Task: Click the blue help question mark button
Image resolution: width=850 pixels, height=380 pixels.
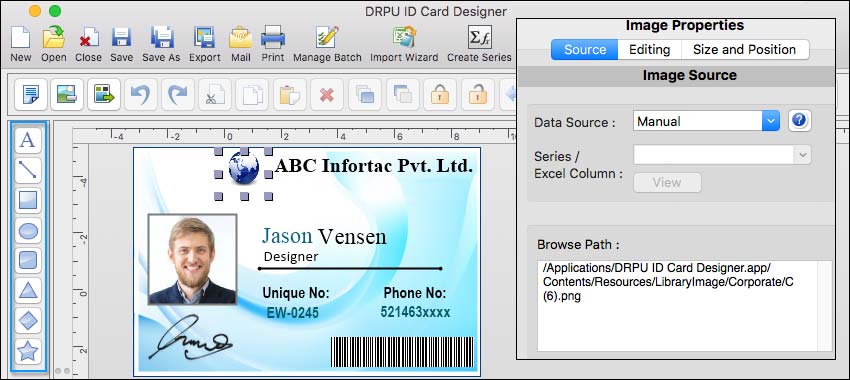Action: click(x=799, y=121)
